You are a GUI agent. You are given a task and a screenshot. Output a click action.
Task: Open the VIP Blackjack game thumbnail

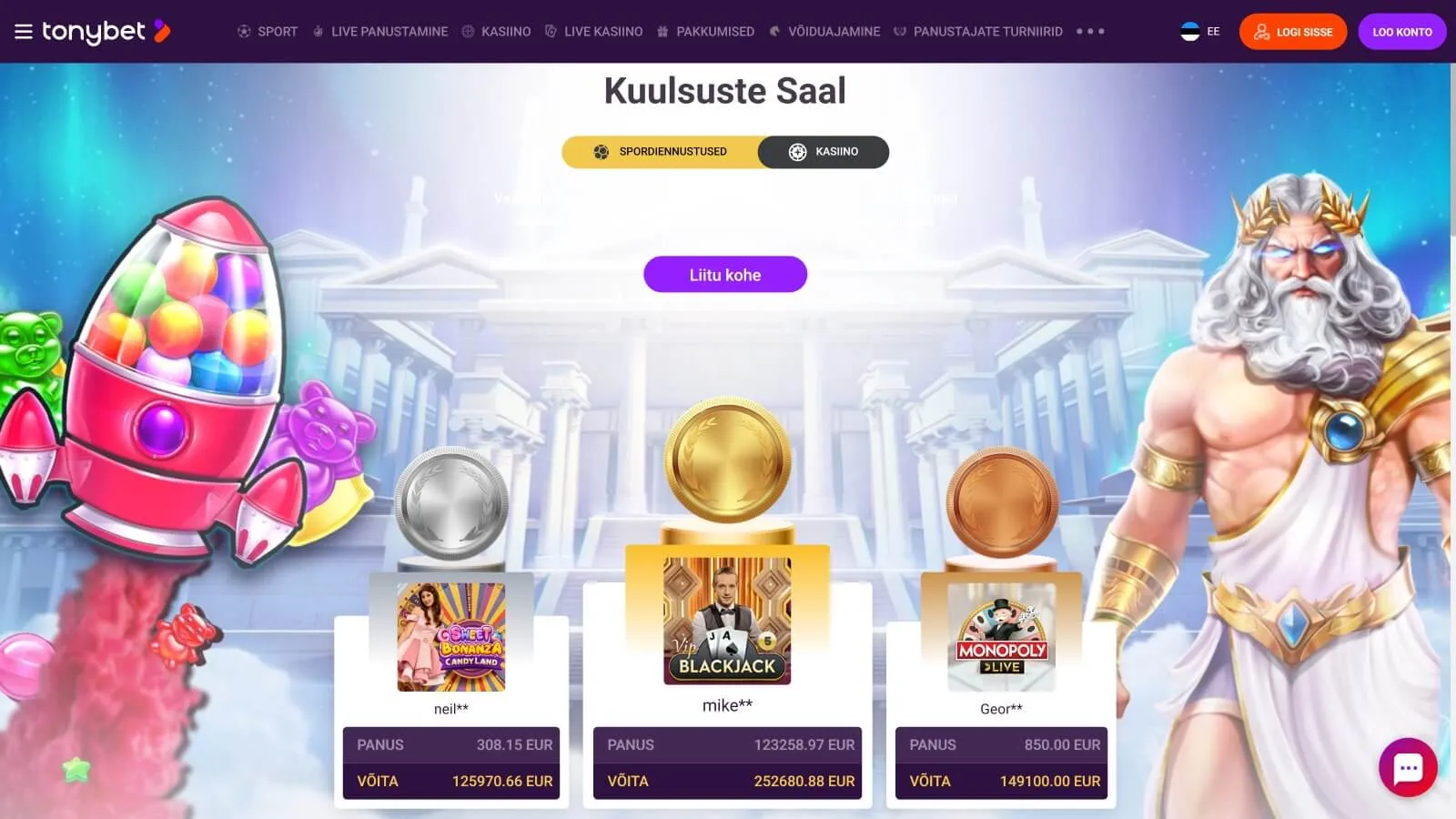click(727, 621)
